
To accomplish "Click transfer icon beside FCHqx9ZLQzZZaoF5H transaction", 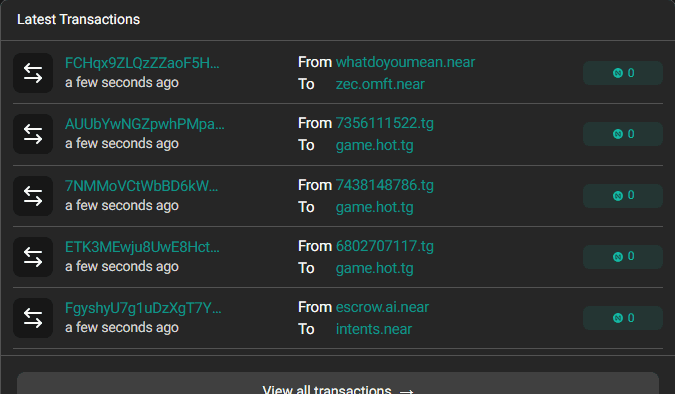I will coord(33,73).
